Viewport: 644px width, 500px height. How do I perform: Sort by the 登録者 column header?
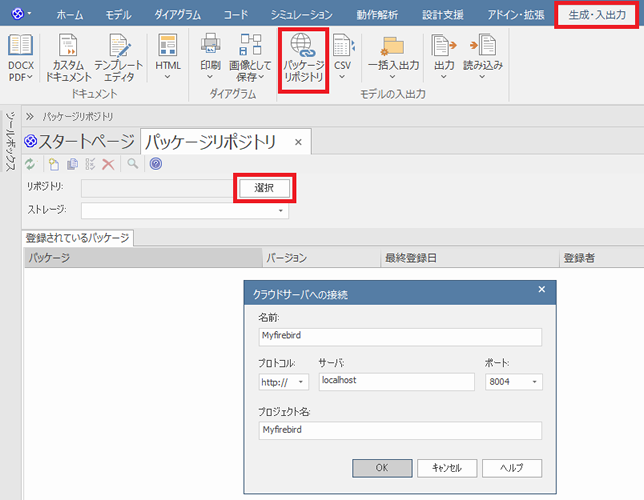(x=602, y=258)
